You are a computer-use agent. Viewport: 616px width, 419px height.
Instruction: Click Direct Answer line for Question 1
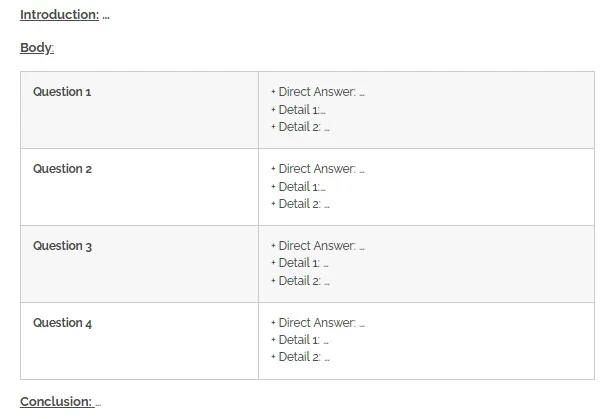click(x=317, y=92)
